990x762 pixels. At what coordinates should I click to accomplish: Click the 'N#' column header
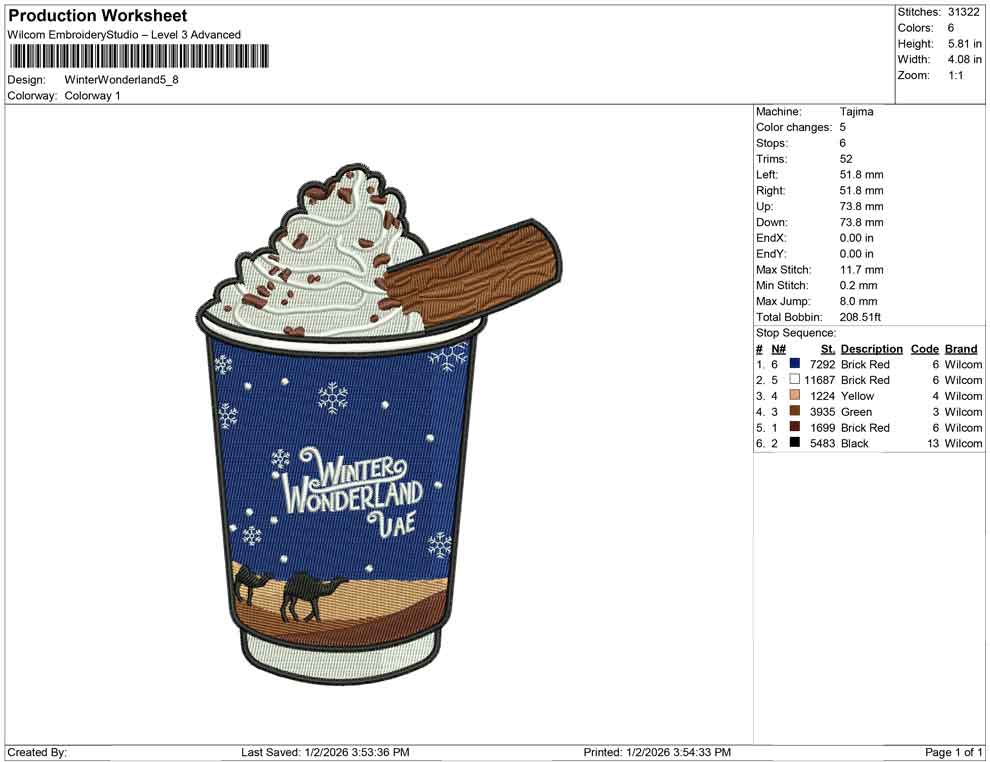point(778,349)
